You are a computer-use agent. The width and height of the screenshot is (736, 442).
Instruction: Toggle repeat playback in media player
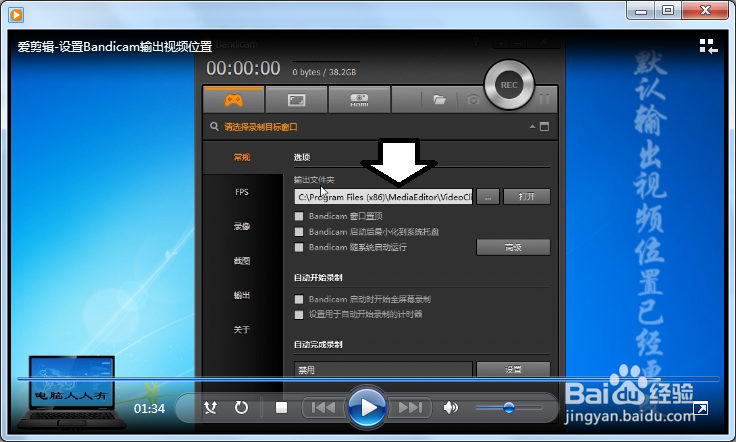point(241,407)
